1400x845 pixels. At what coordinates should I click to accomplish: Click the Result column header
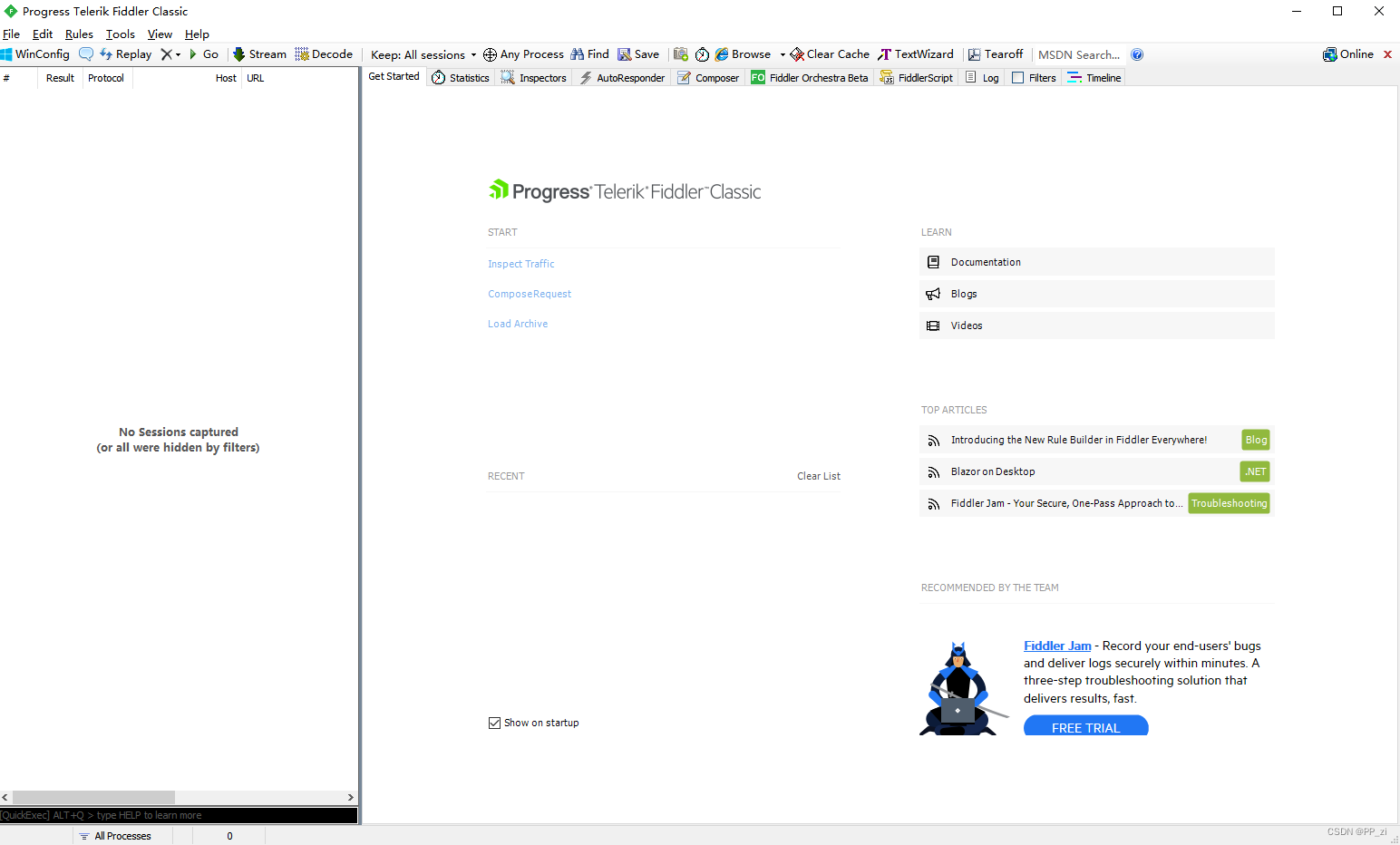pyautogui.click(x=60, y=78)
